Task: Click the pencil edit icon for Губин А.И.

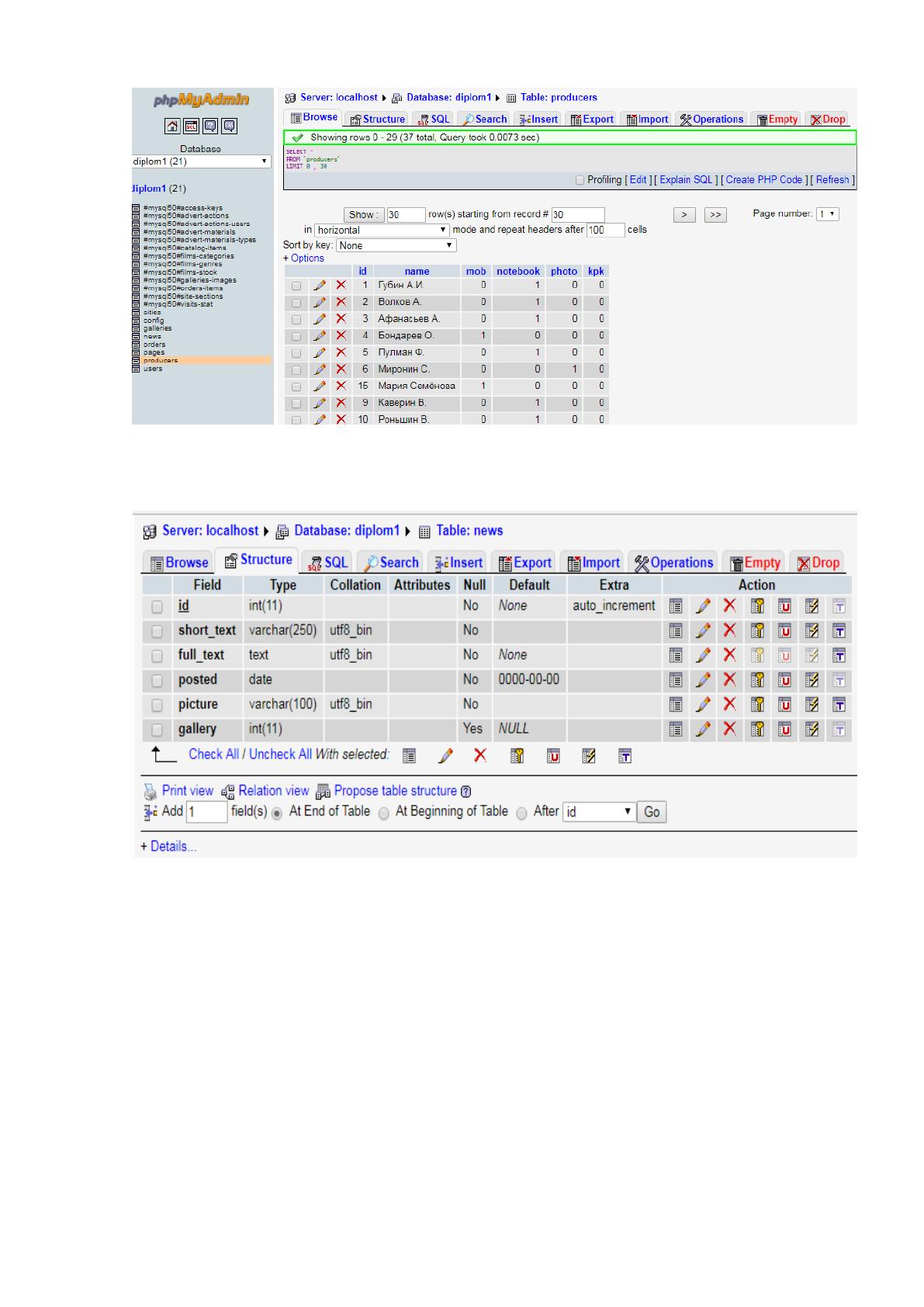Action: pyautogui.click(x=320, y=286)
